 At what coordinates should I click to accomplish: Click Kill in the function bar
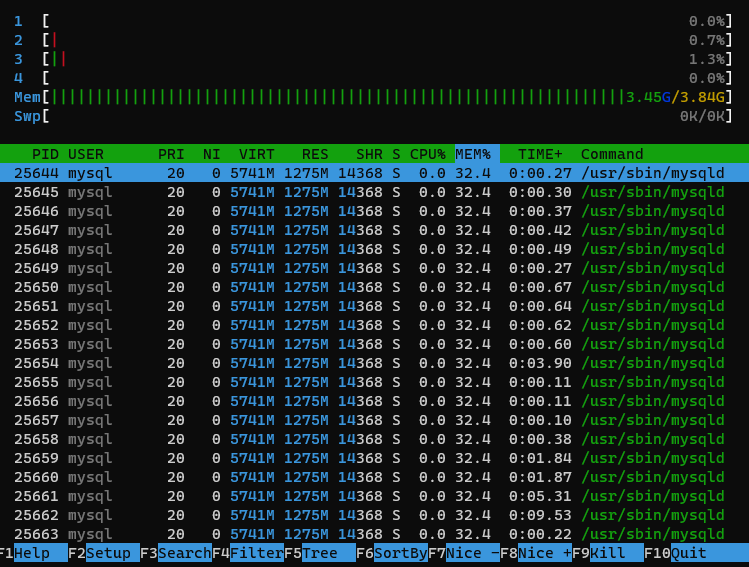coord(617,553)
